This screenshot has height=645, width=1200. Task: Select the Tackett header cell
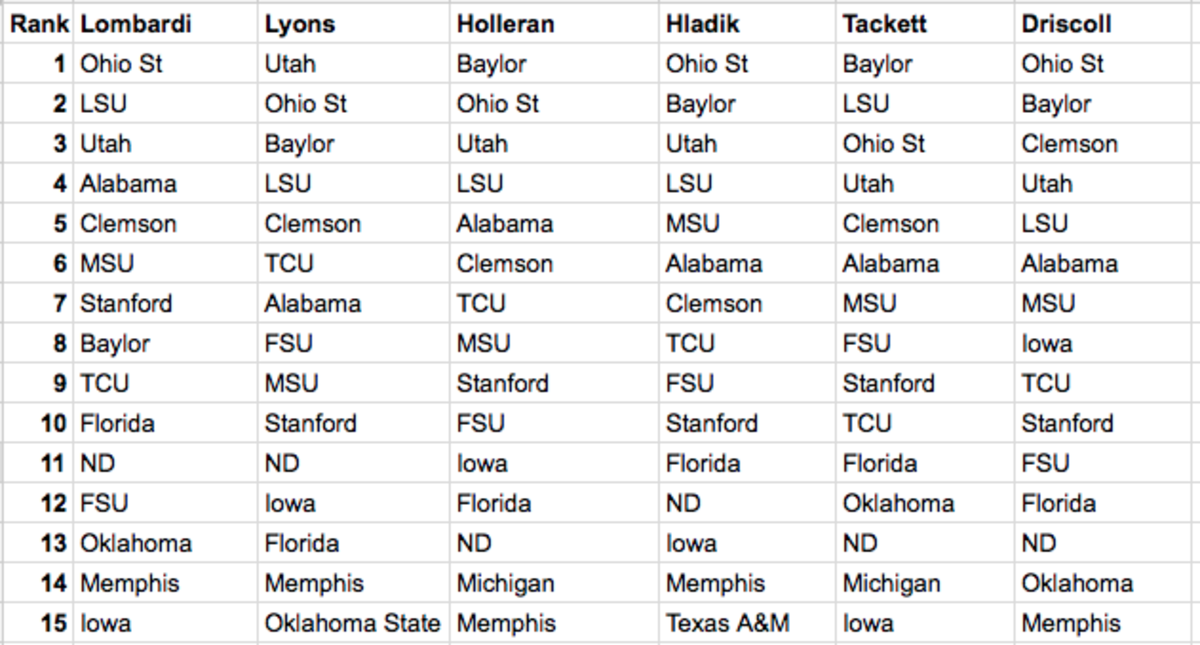[926, 23]
